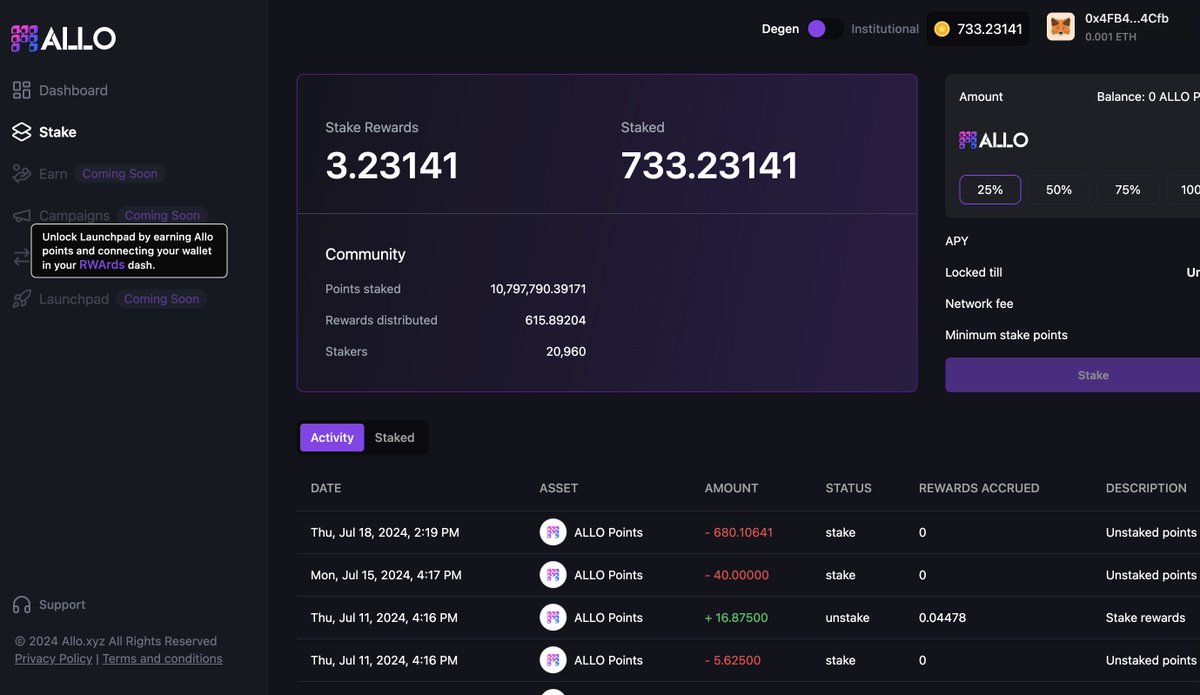Click the Campaigns megaphone icon
Screen dimensions: 1200x695
[22, 216]
